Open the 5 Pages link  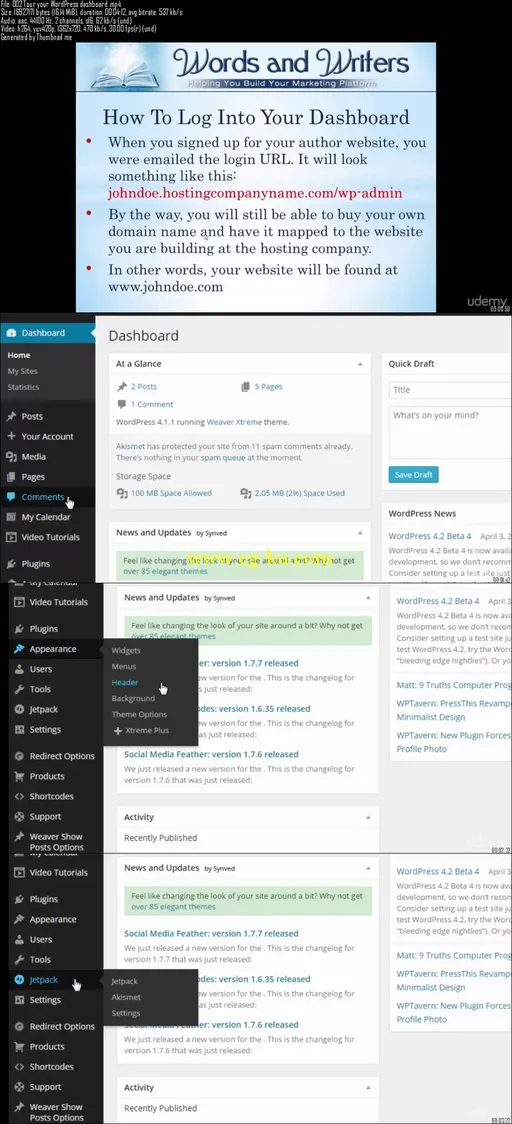(x=268, y=386)
